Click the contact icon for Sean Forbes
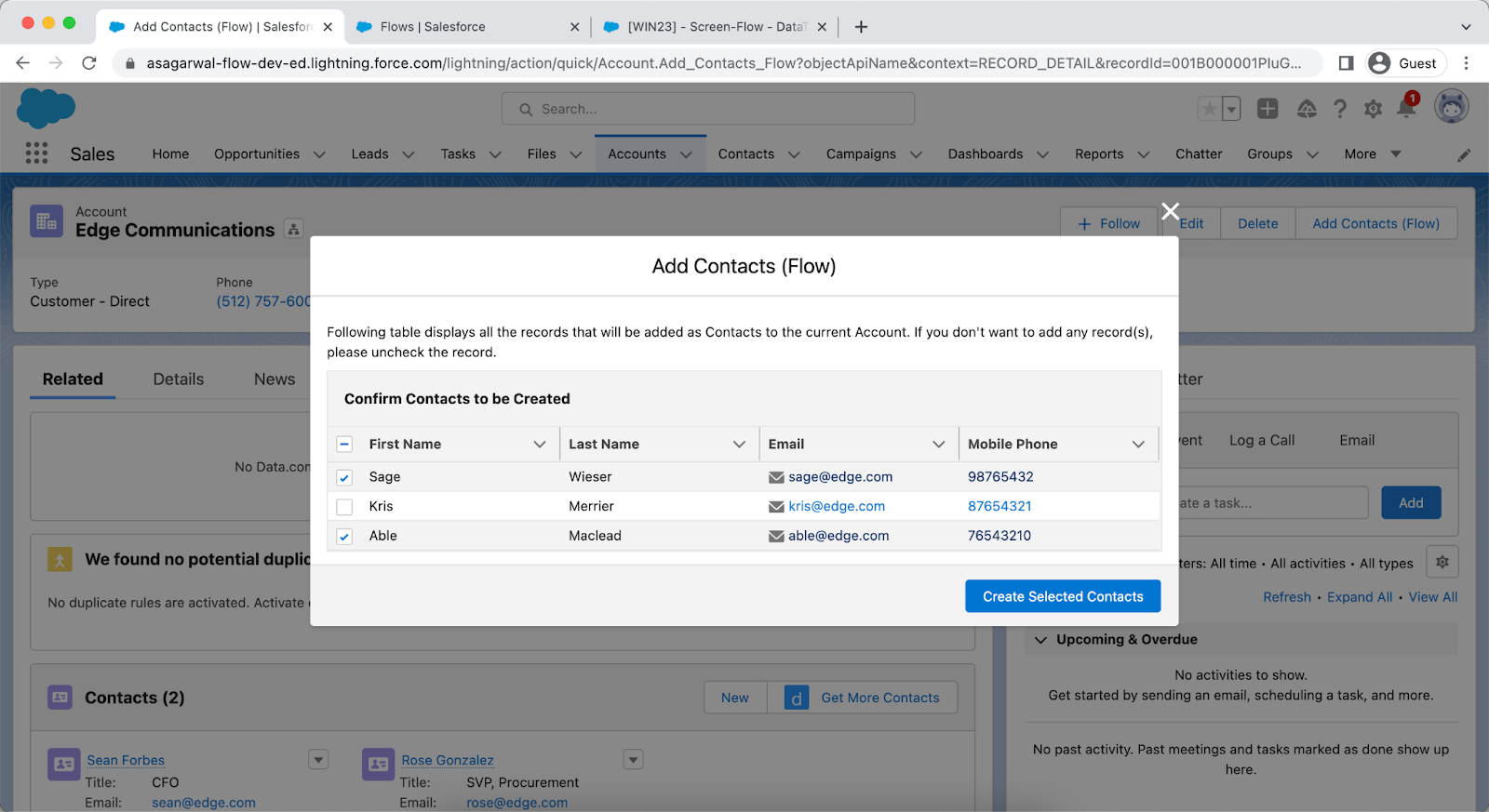The height and width of the screenshot is (812, 1489). coord(64,765)
